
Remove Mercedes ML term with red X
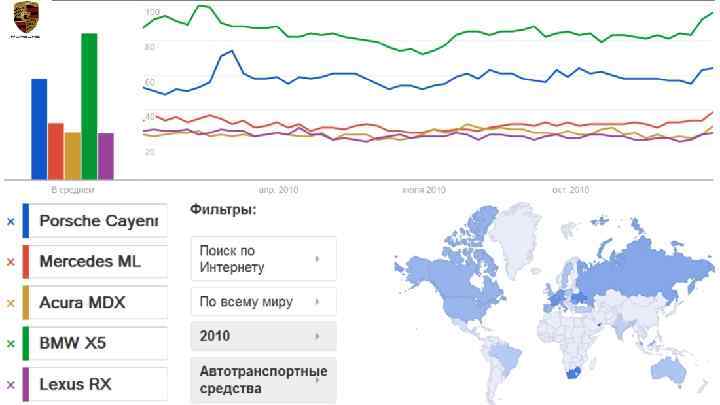tap(11, 262)
